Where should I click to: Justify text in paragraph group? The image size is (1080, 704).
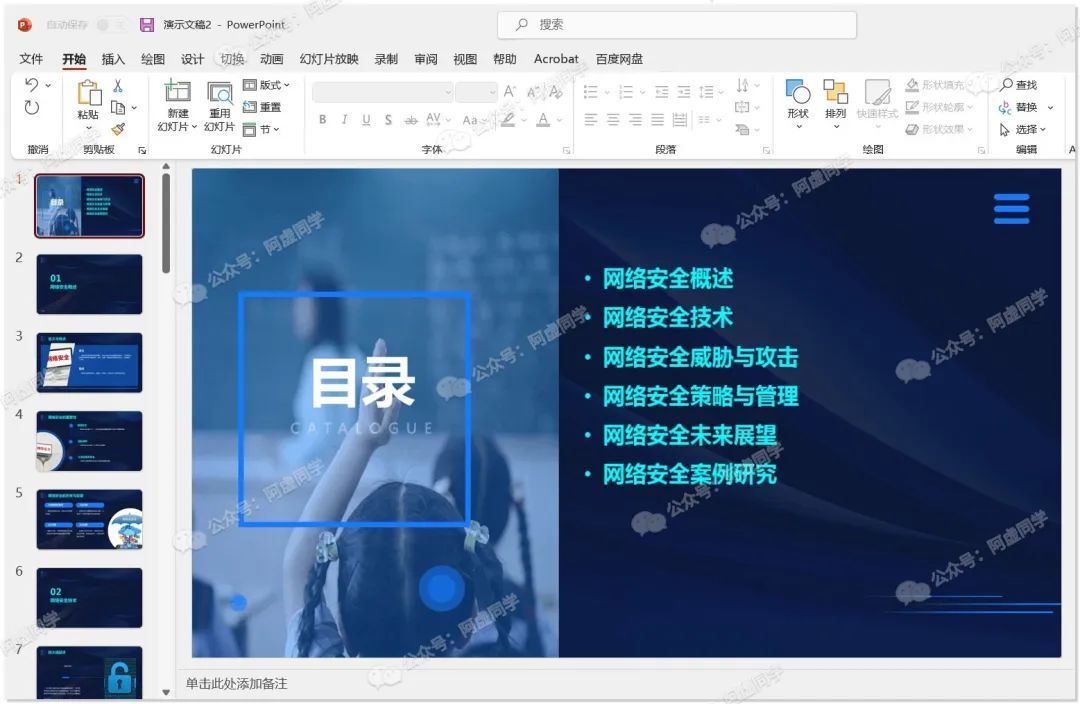(657, 120)
